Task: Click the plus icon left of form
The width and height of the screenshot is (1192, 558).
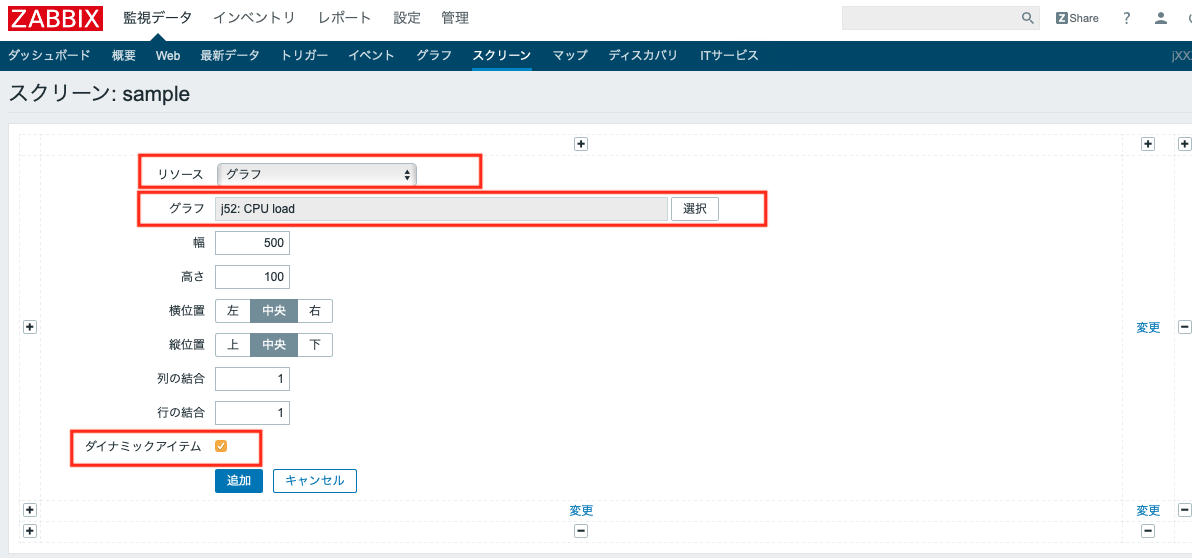Action: pos(30,327)
